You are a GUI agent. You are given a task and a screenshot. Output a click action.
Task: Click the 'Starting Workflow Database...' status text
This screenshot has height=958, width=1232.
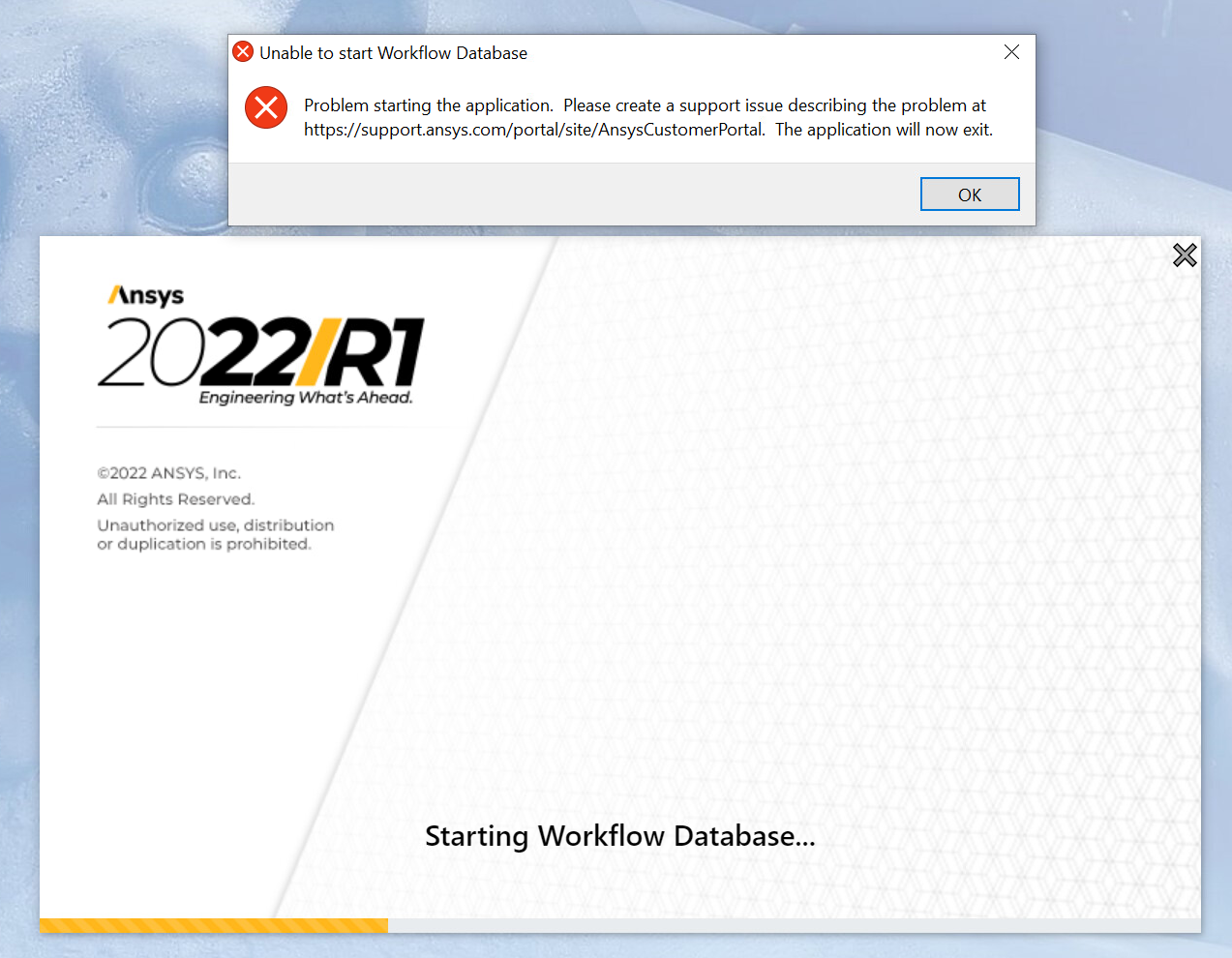pos(620,836)
